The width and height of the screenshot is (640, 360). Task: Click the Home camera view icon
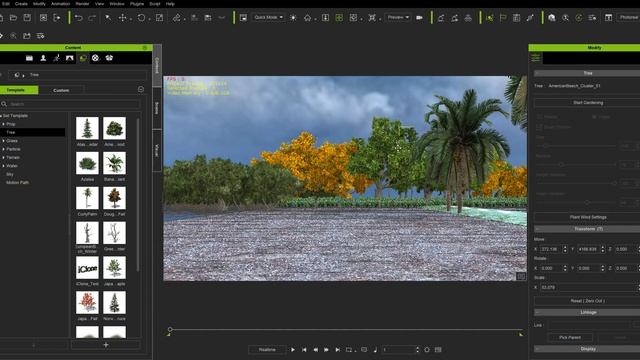(x=307, y=18)
